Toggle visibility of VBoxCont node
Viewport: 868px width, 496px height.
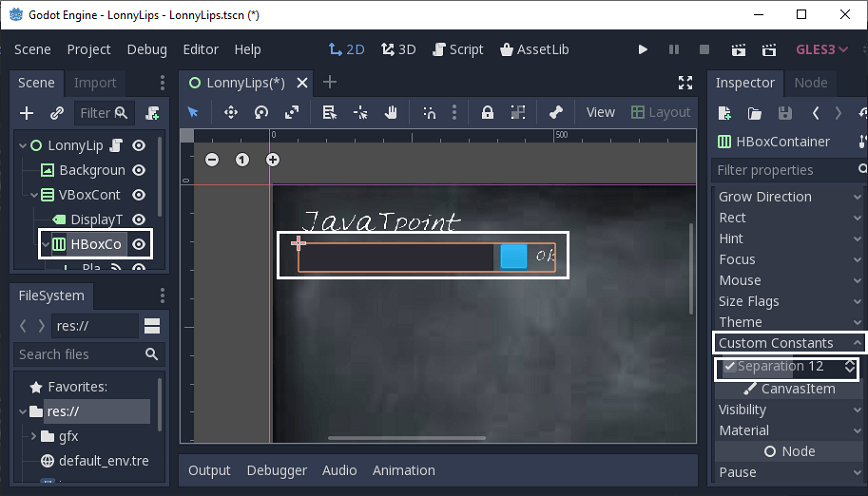(x=139, y=195)
